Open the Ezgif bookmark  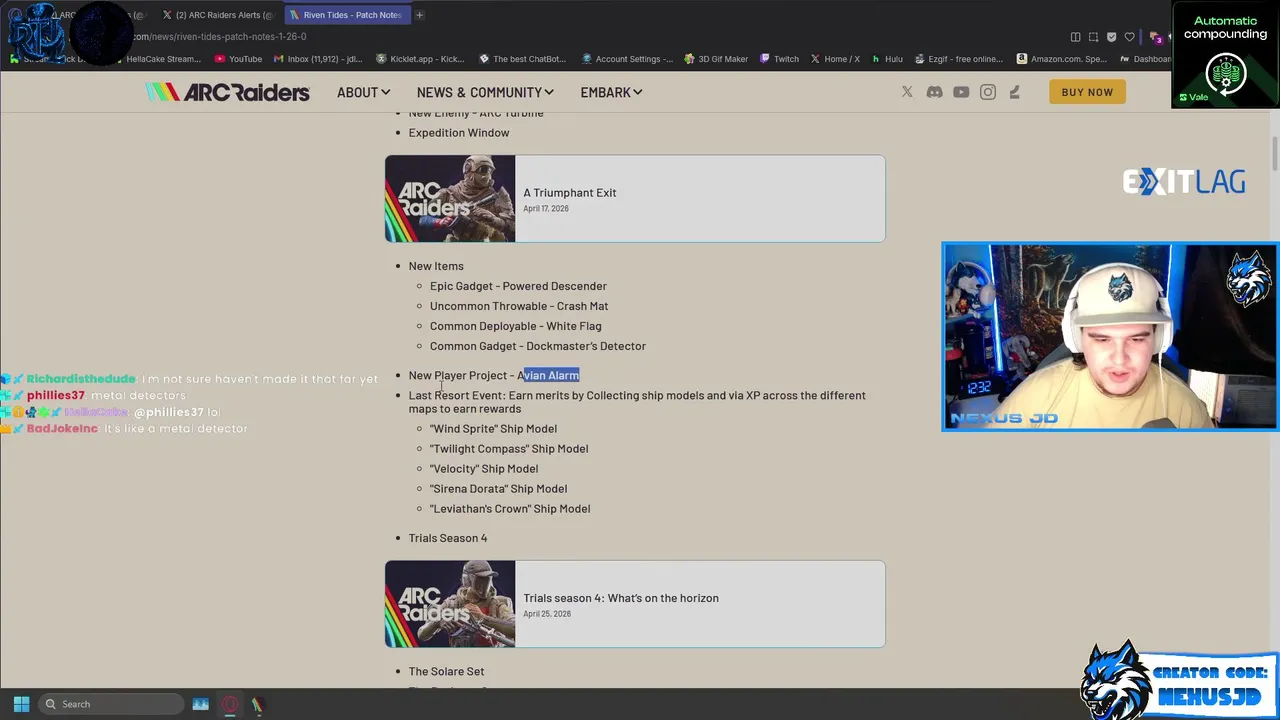click(958, 59)
